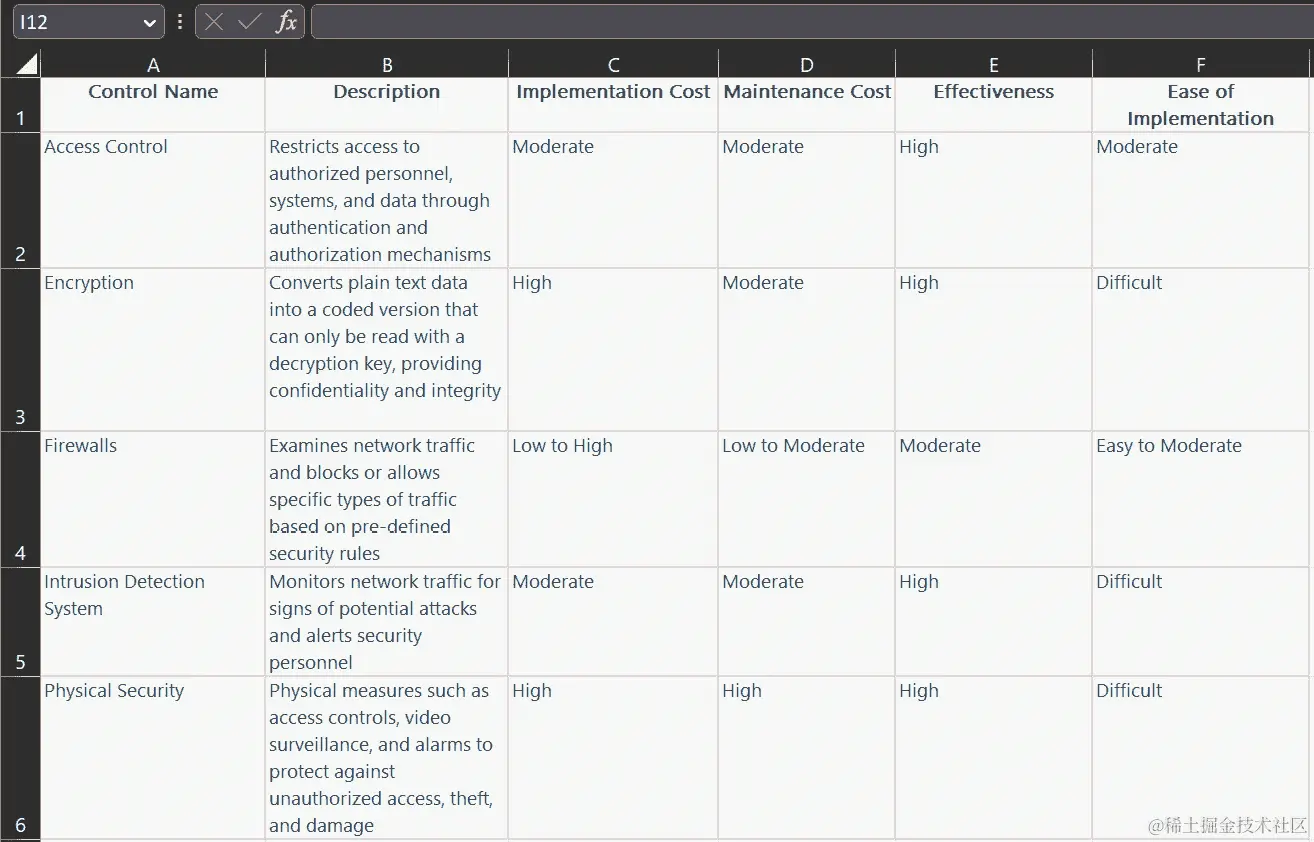This screenshot has width=1314, height=842.
Task: Click the description starting 'Physical measures such'
Action: [x=387, y=758]
